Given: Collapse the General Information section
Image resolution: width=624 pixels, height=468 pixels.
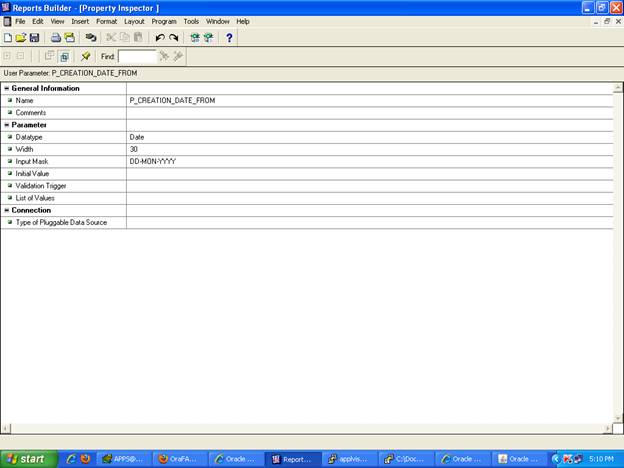Looking at the screenshot, I should 7,88.
